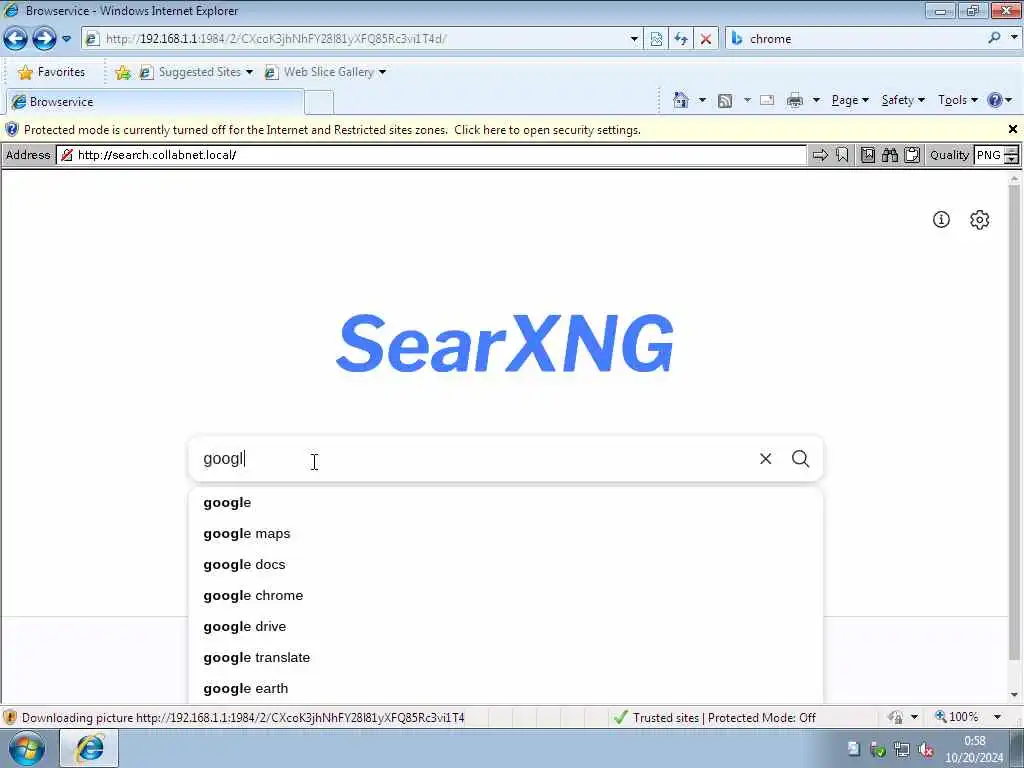Toggle the Compatibility View icon

(x=656, y=39)
